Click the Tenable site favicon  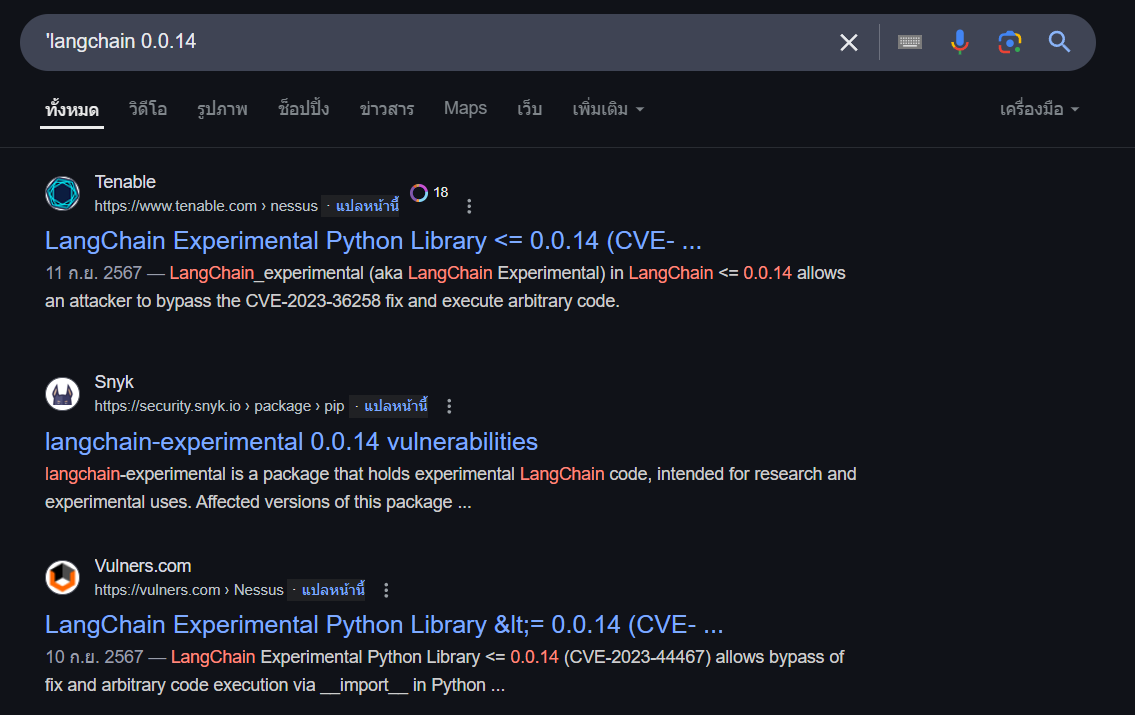tap(63, 193)
